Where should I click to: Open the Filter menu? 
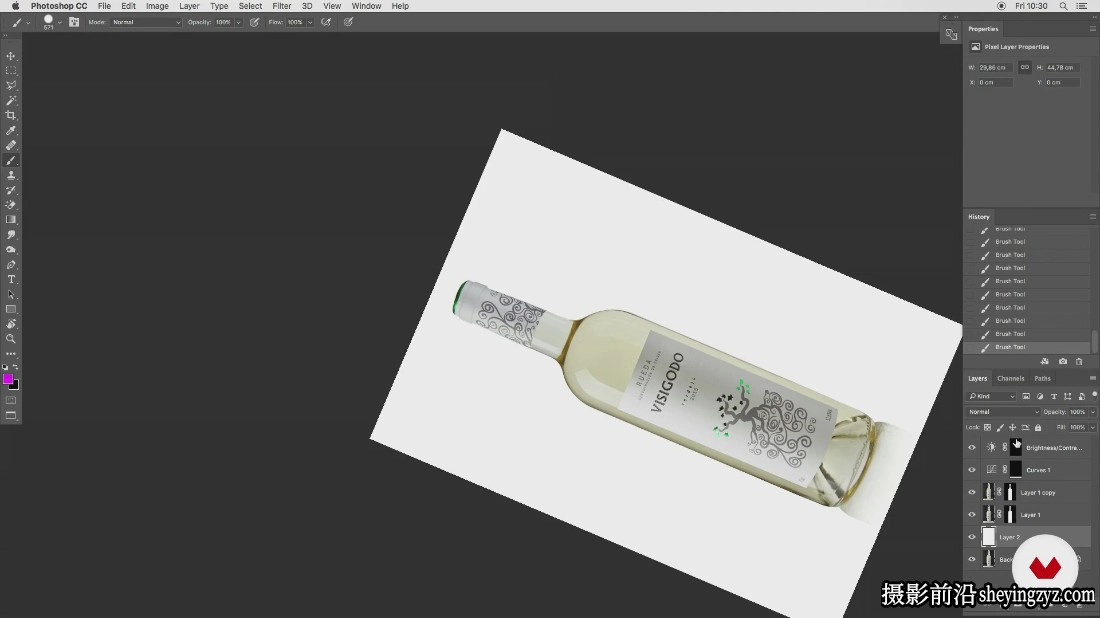(x=281, y=6)
